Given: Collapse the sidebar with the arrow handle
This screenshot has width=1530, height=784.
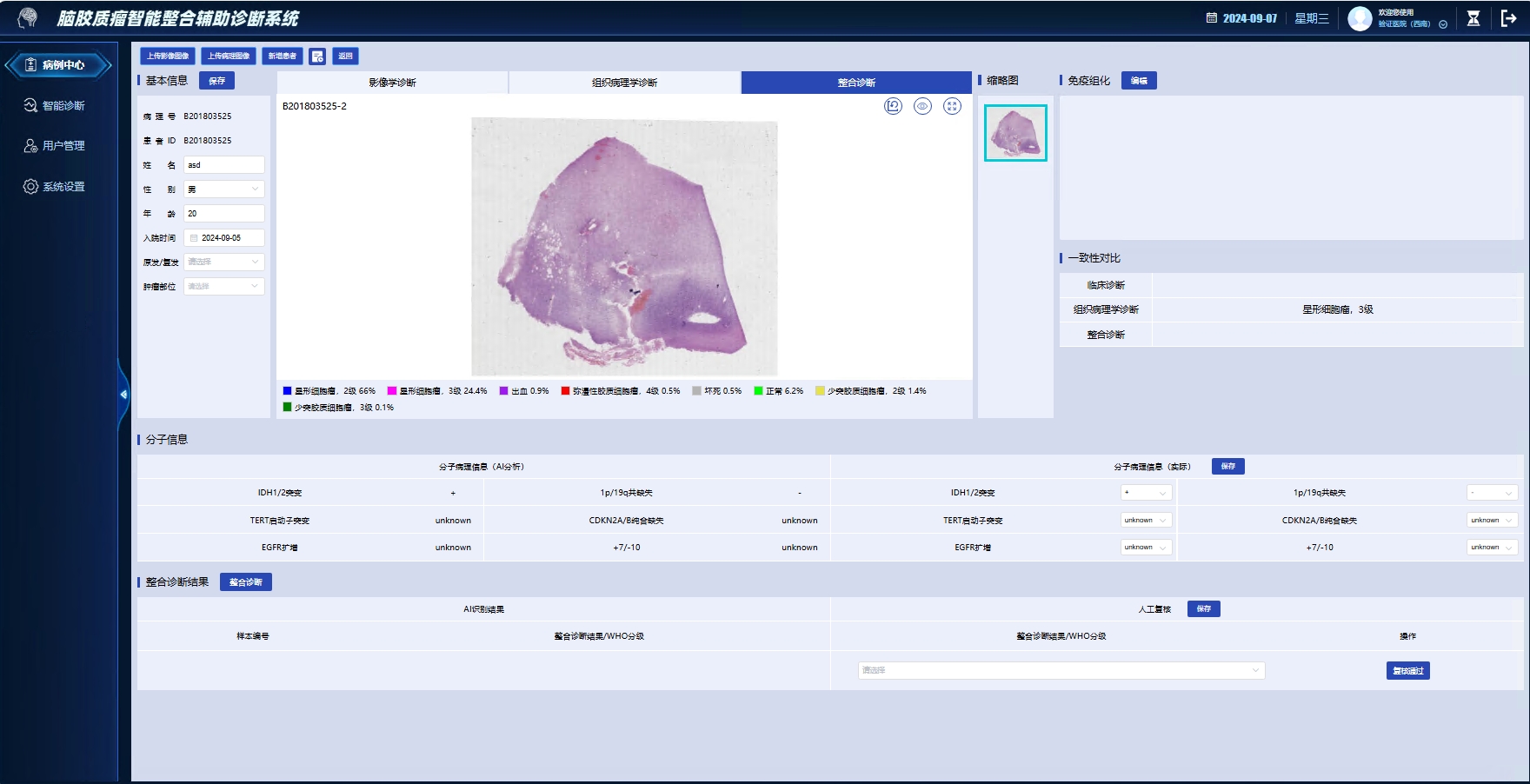Looking at the screenshot, I should coord(123,395).
